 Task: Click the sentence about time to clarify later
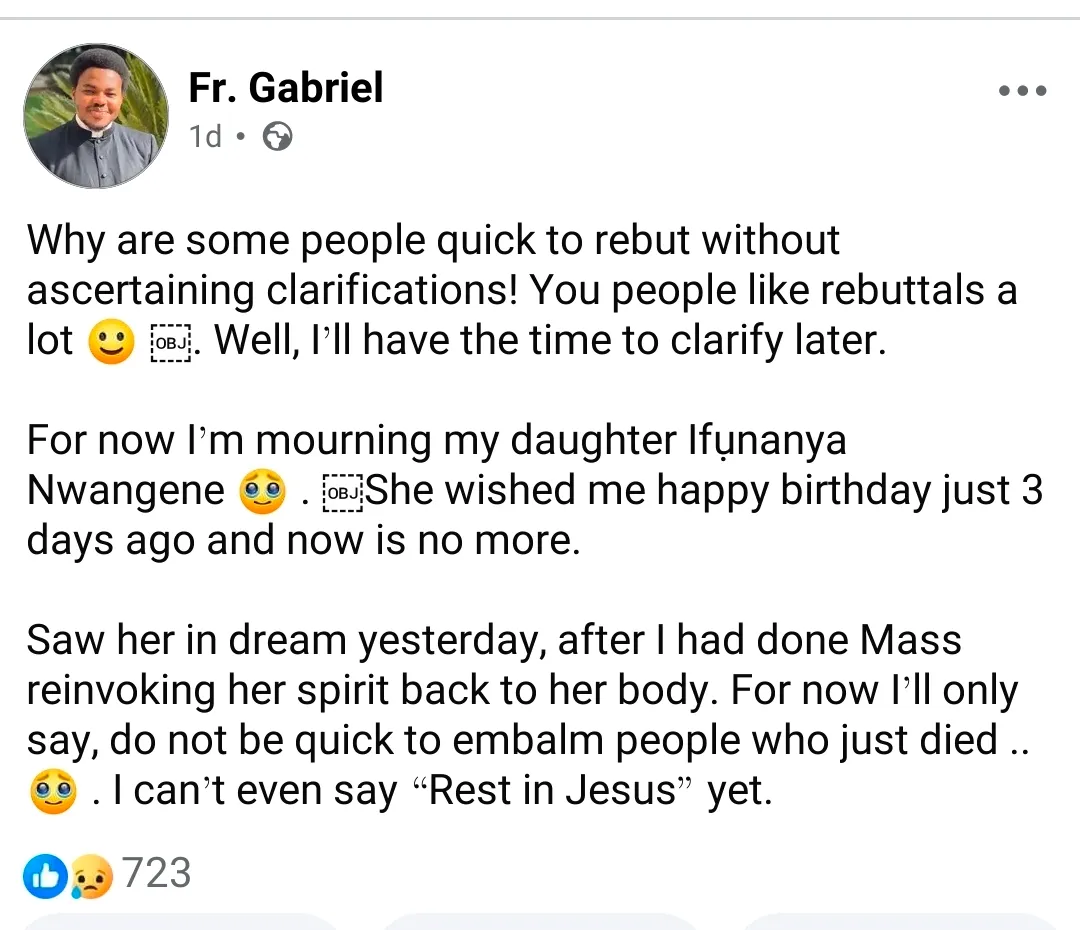click(x=550, y=341)
